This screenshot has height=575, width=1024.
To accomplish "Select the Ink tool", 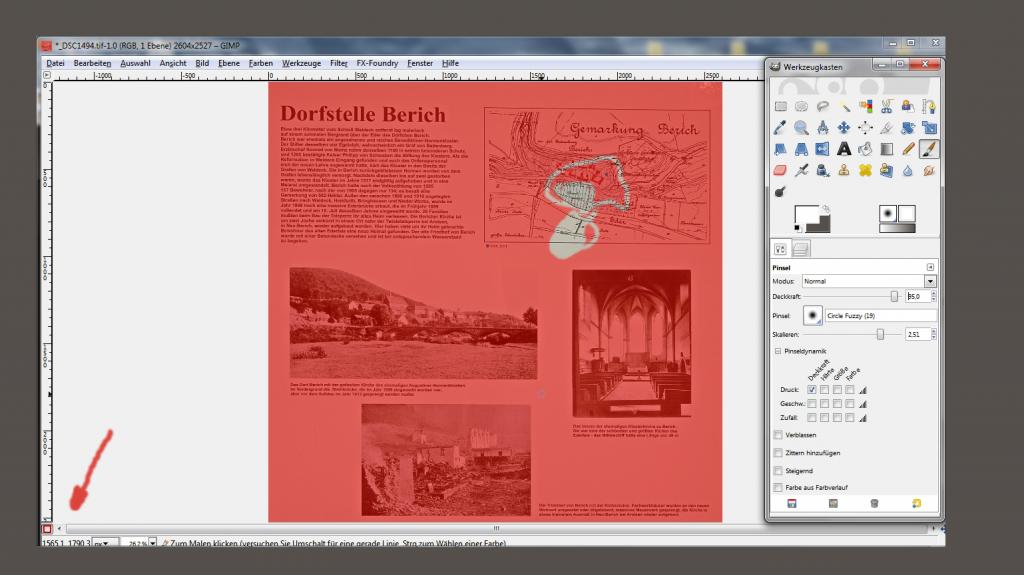I will (x=823, y=171).
